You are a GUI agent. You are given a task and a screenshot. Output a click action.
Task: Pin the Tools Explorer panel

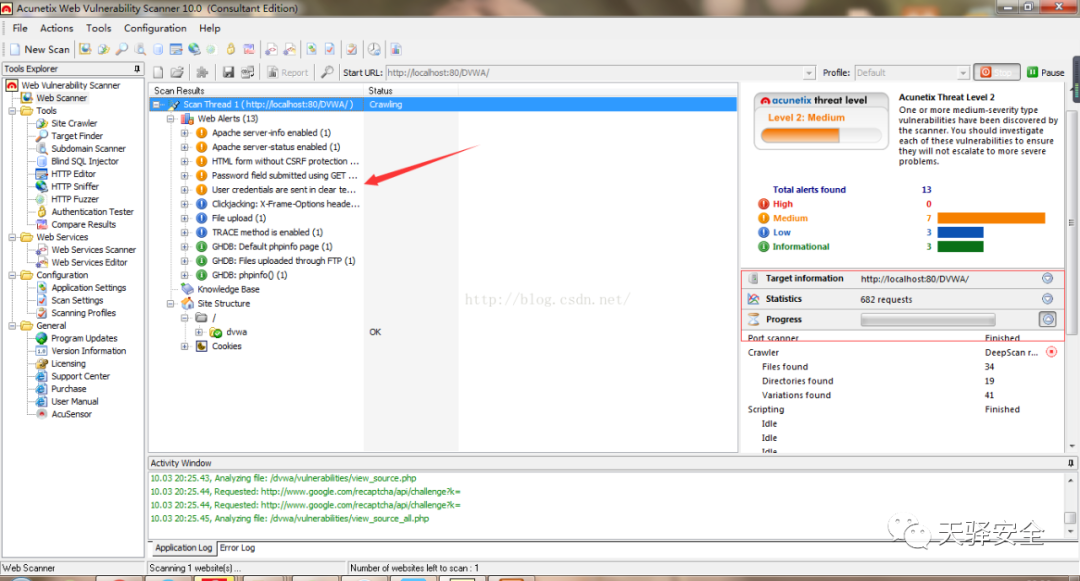(x=137, y=69)
